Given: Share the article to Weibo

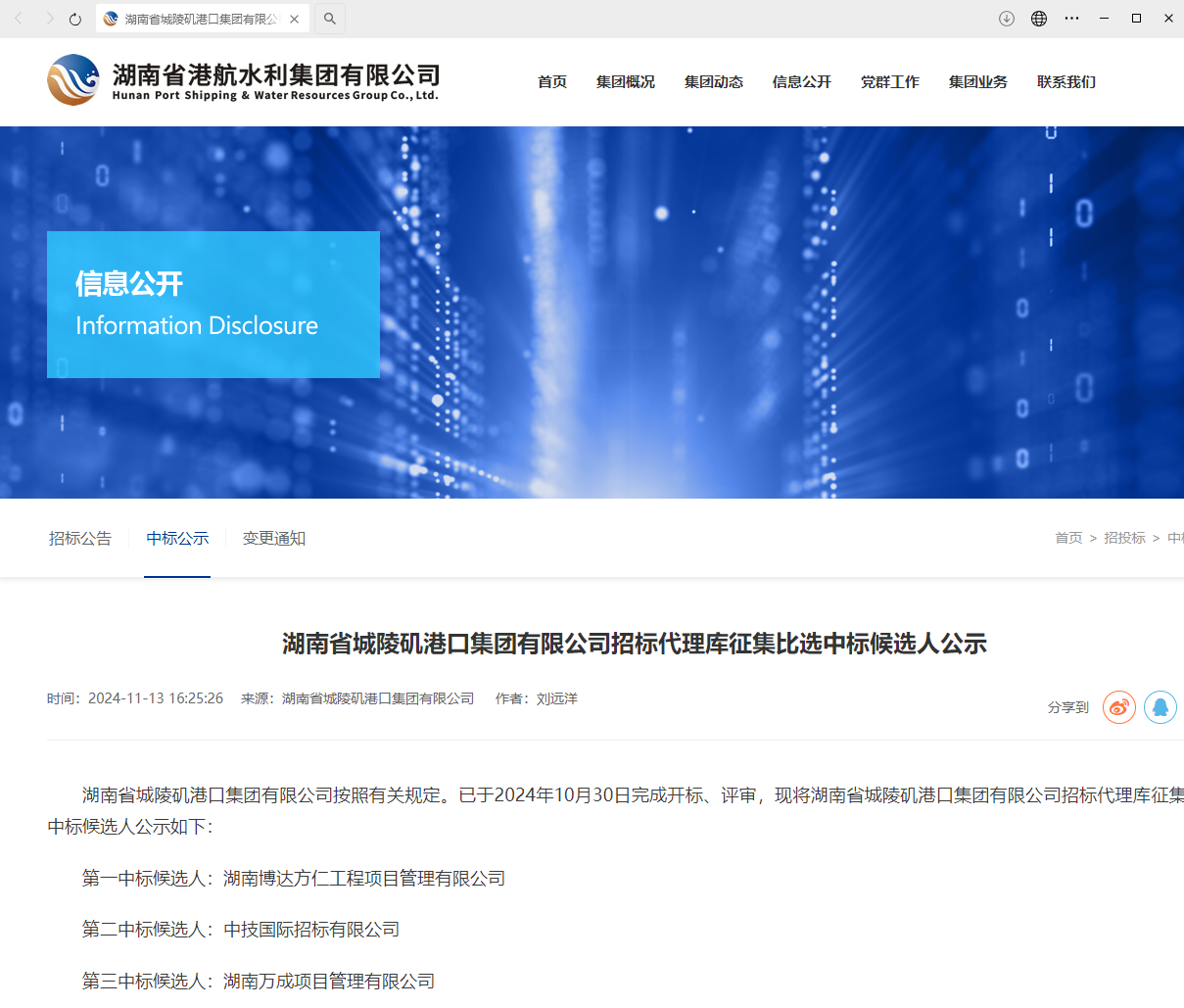Looking at the screenshot, I should (1119, 706).
